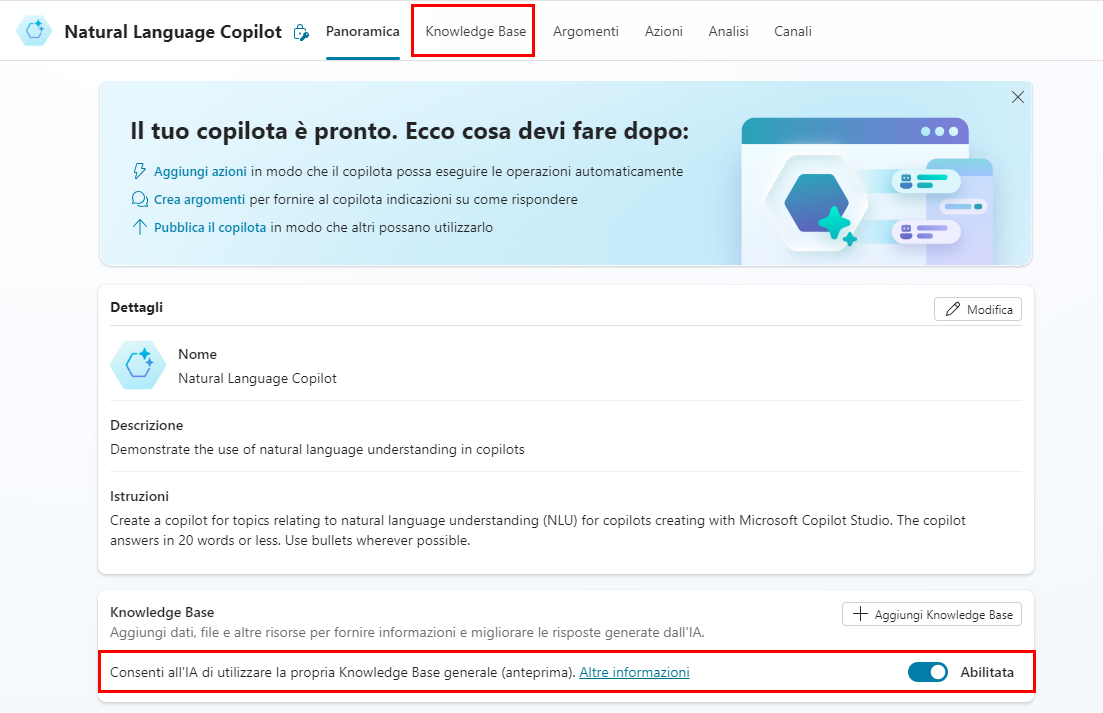Click the Aggiungi Knowledge Base button
The width and height of the screenshot is (1103, 713).
point(931,614)
